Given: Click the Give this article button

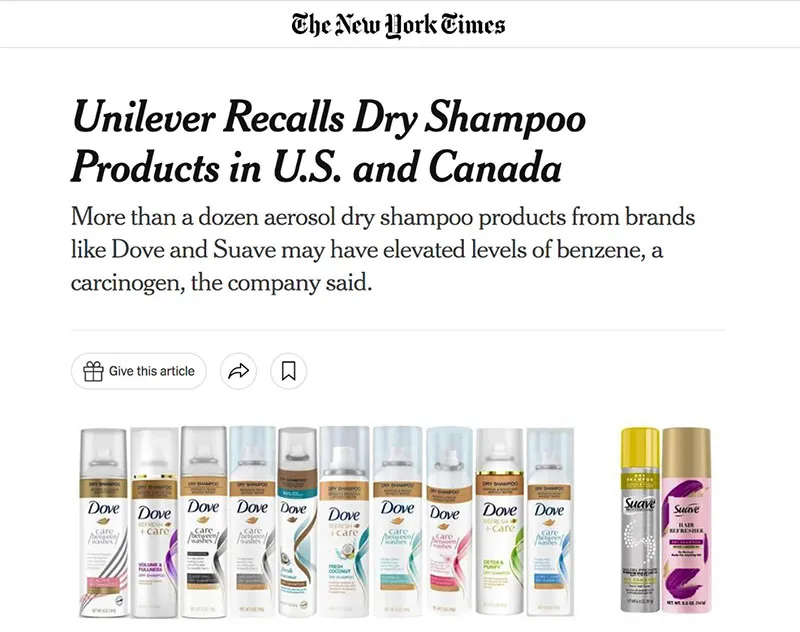Looking at the screenshot, I should click(139, 371).
